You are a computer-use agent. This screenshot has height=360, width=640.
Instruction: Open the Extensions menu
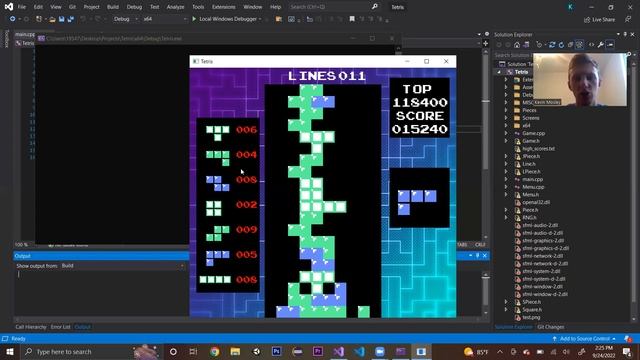tap(224, 7)
